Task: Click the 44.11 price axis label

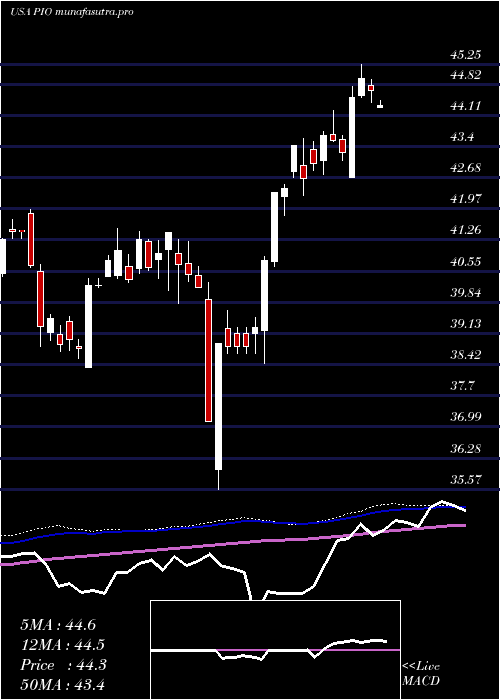Action: pos(466,106)
